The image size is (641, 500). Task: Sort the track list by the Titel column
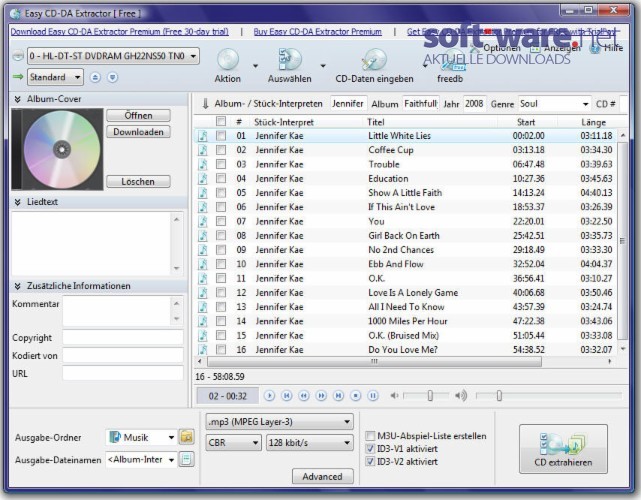pyautogui.click(x=429, y=122)
